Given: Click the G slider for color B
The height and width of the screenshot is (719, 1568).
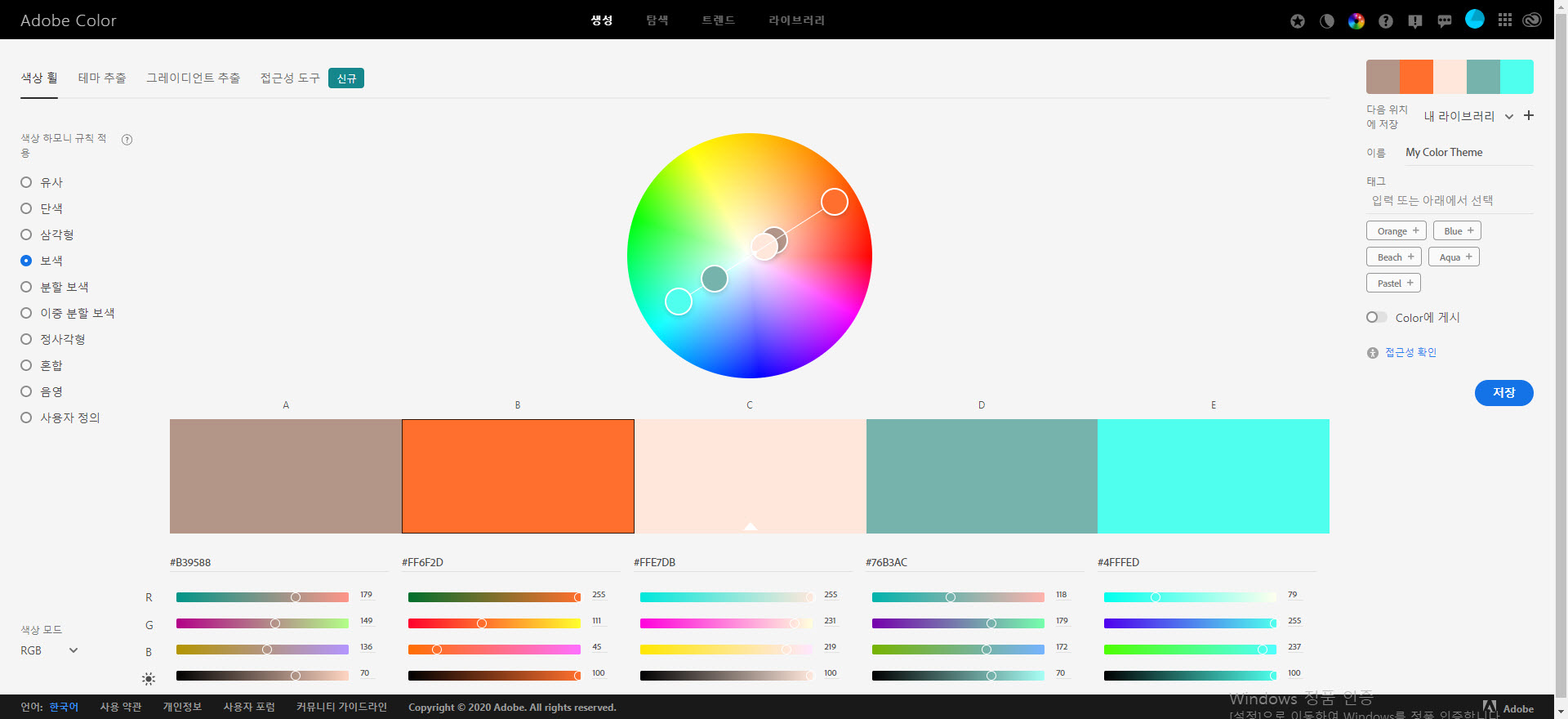Looking at the screenshot, I should coord(495,623).
